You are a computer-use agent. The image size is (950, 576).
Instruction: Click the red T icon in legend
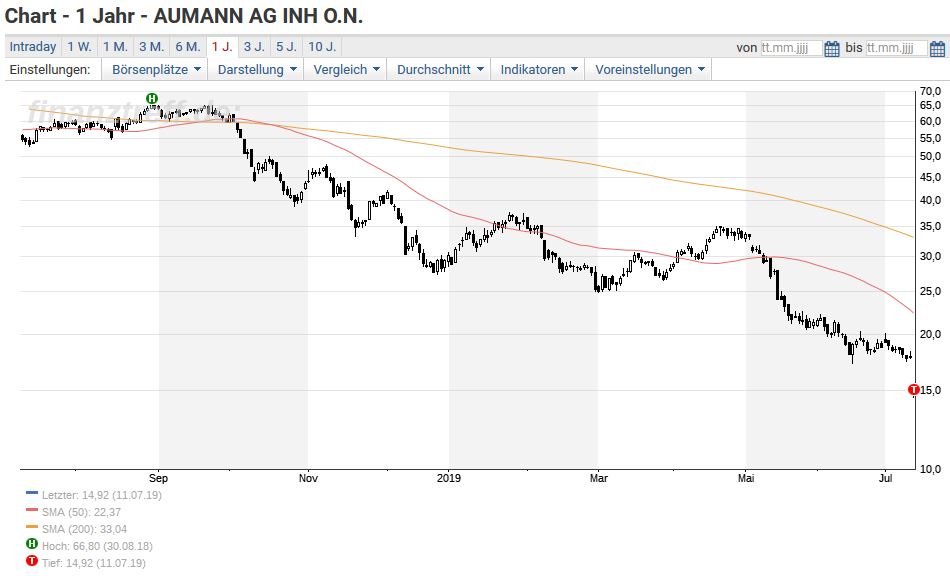click(32, 561)
